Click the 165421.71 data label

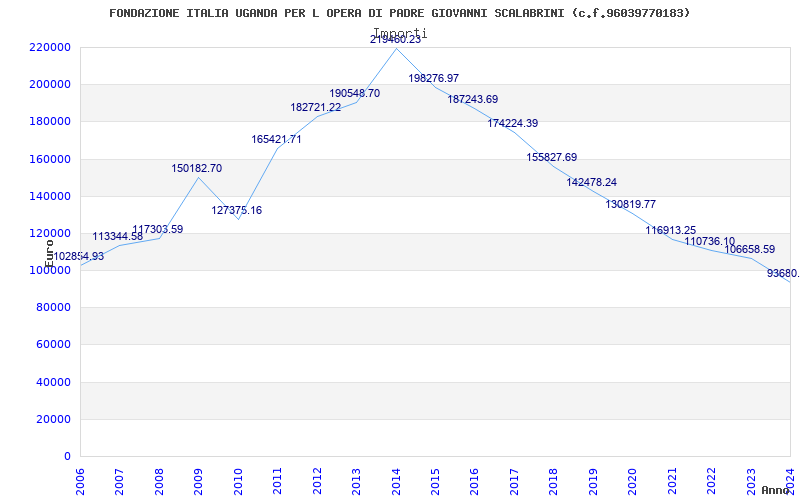click(277, 139)
